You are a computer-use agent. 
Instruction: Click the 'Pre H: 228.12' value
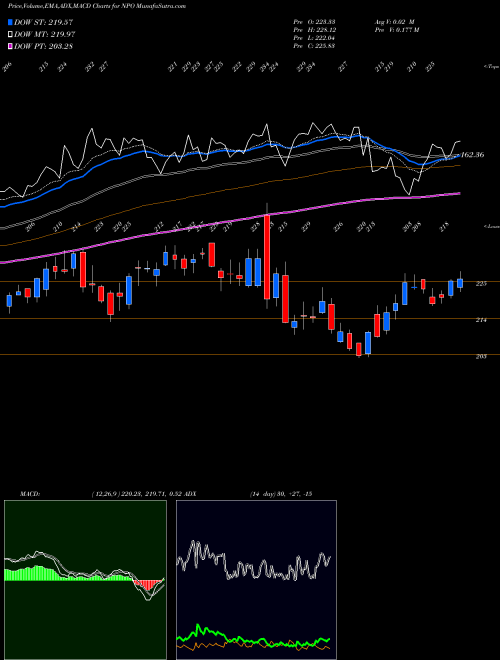(x=314, y=29)
